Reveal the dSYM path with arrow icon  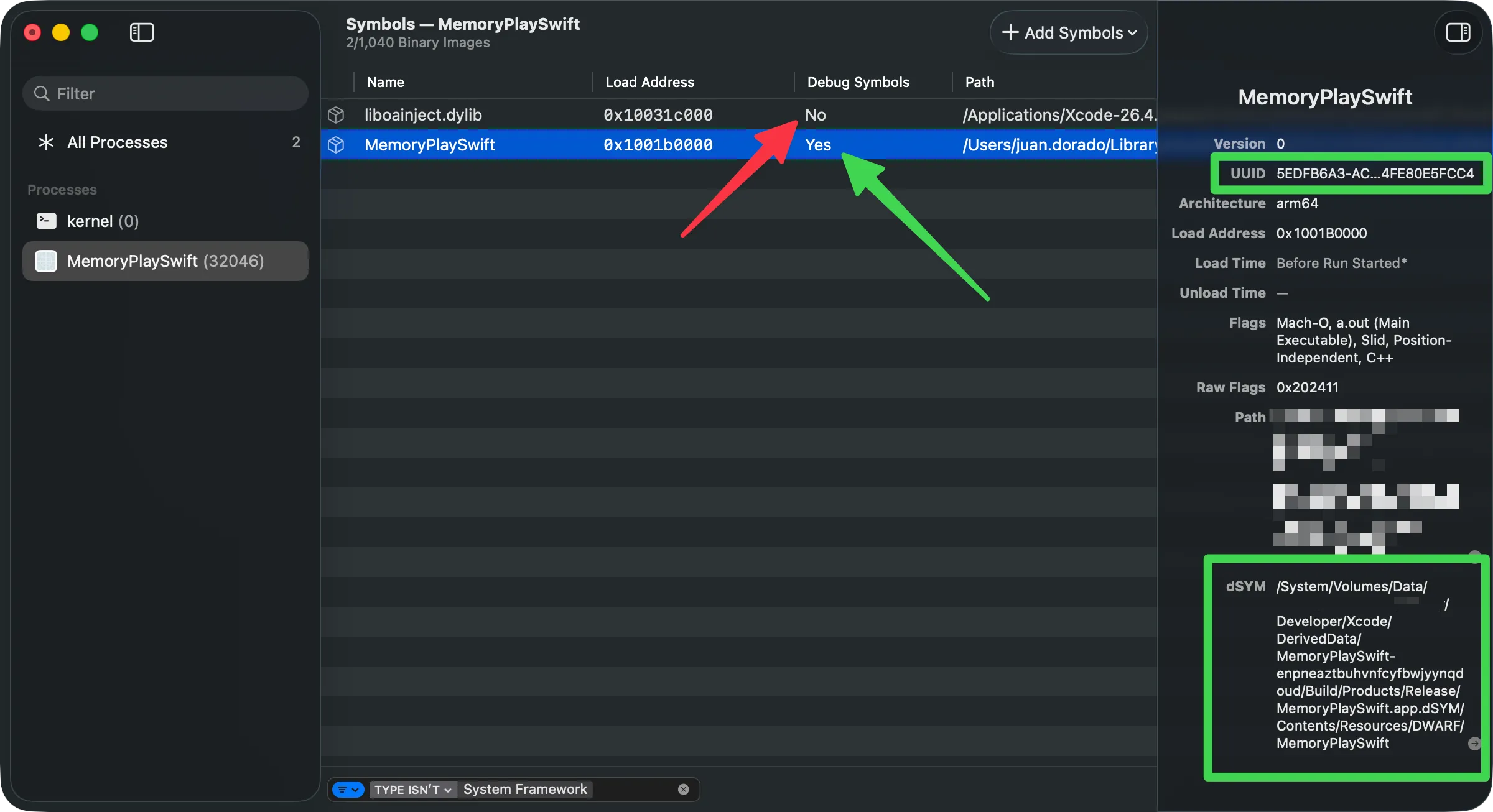(x=1474, y=744)
